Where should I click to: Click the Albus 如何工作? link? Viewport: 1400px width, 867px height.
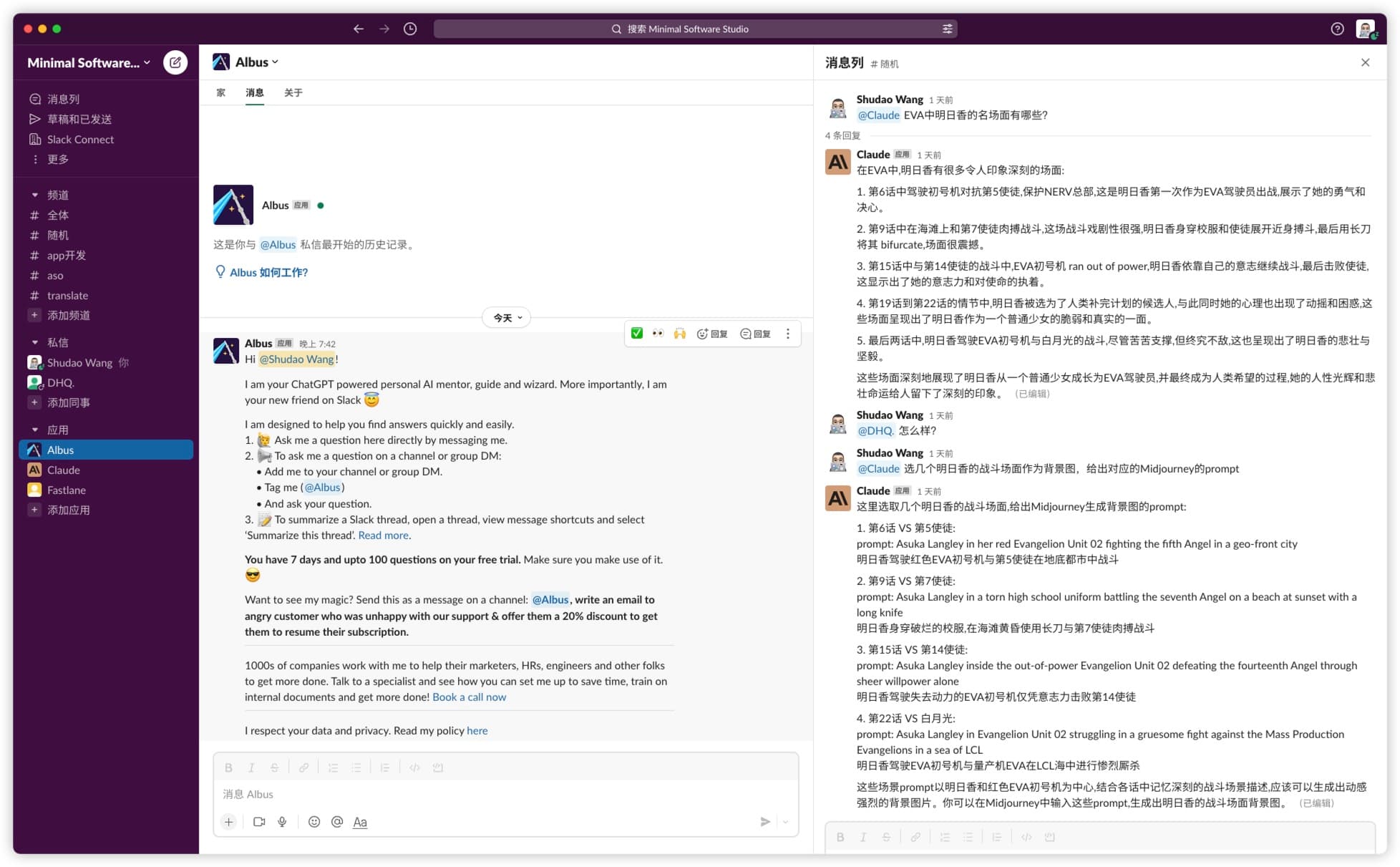coord(268,272)
